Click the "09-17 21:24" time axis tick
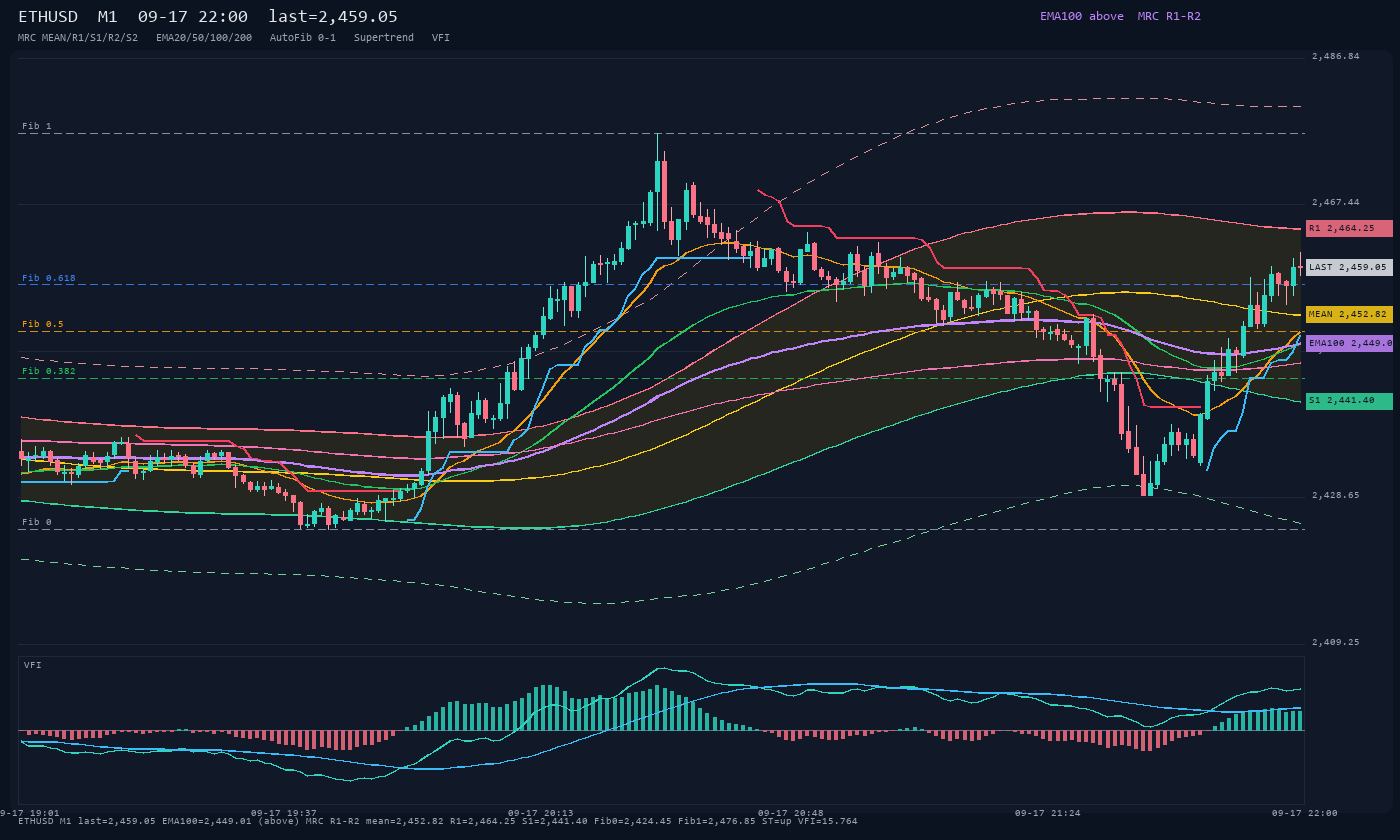The width and height of the screenshot is (1400, 840). tap(1048, 813)
